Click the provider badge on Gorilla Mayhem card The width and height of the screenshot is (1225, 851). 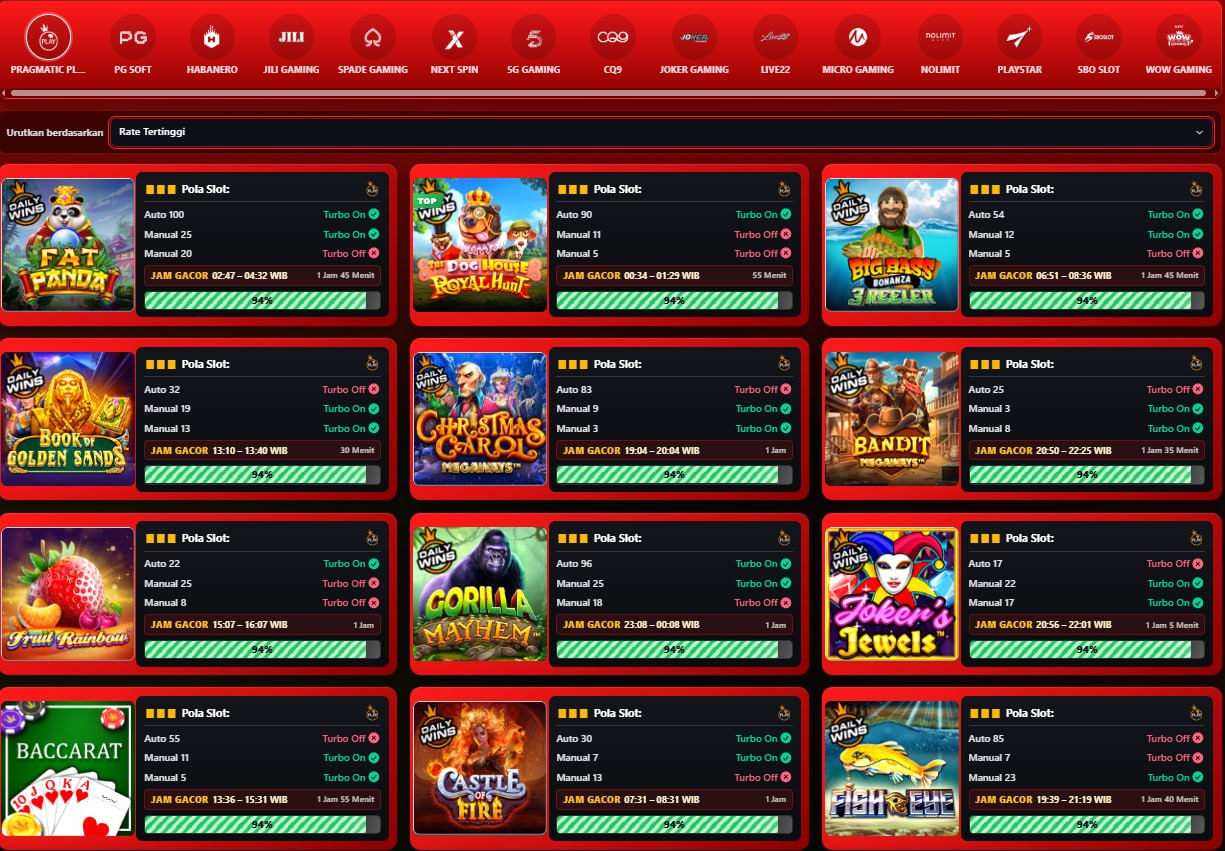pos(785,538)
